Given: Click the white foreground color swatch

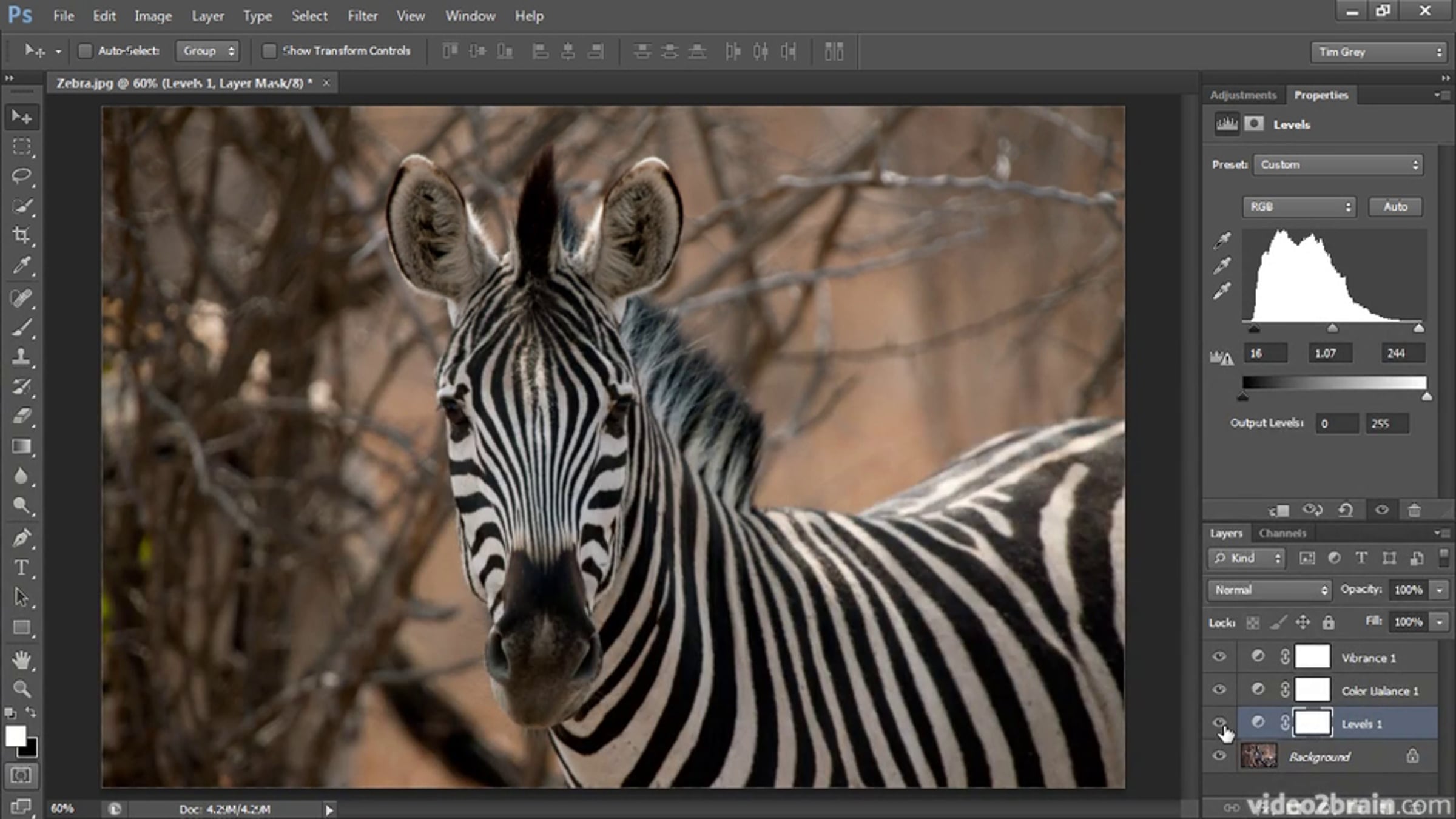Looking at the screenshot, I should click(x=15, y=736).
